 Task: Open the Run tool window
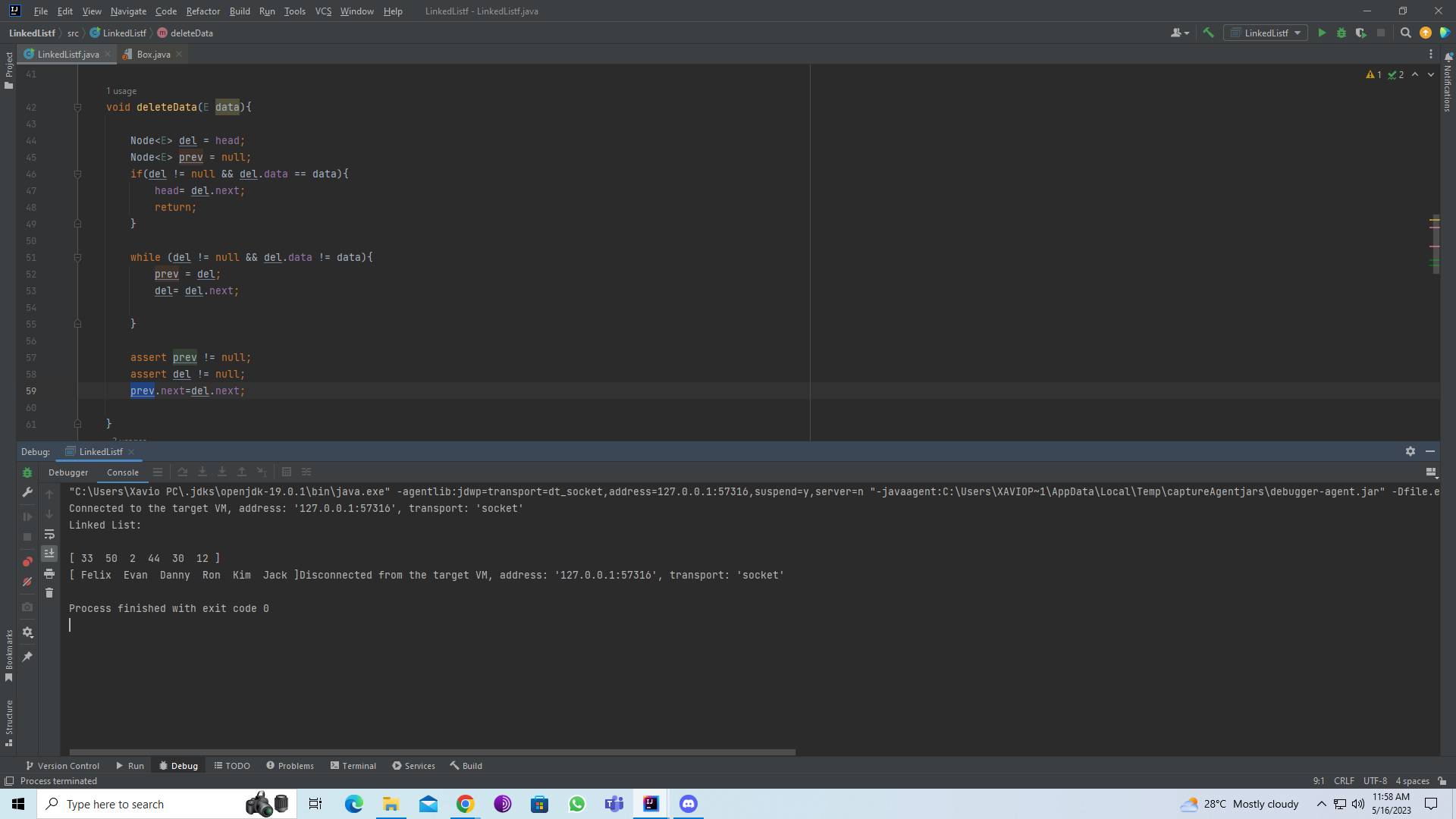coord(130,766)
